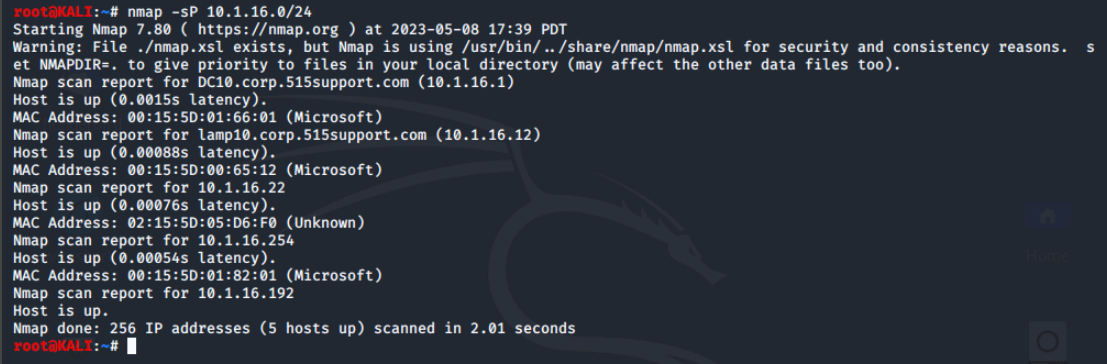Select the Home label under the folder icon
The height and width of the screenshot is (364, 1107).
pyautogui.click(x=1047, y=256)
